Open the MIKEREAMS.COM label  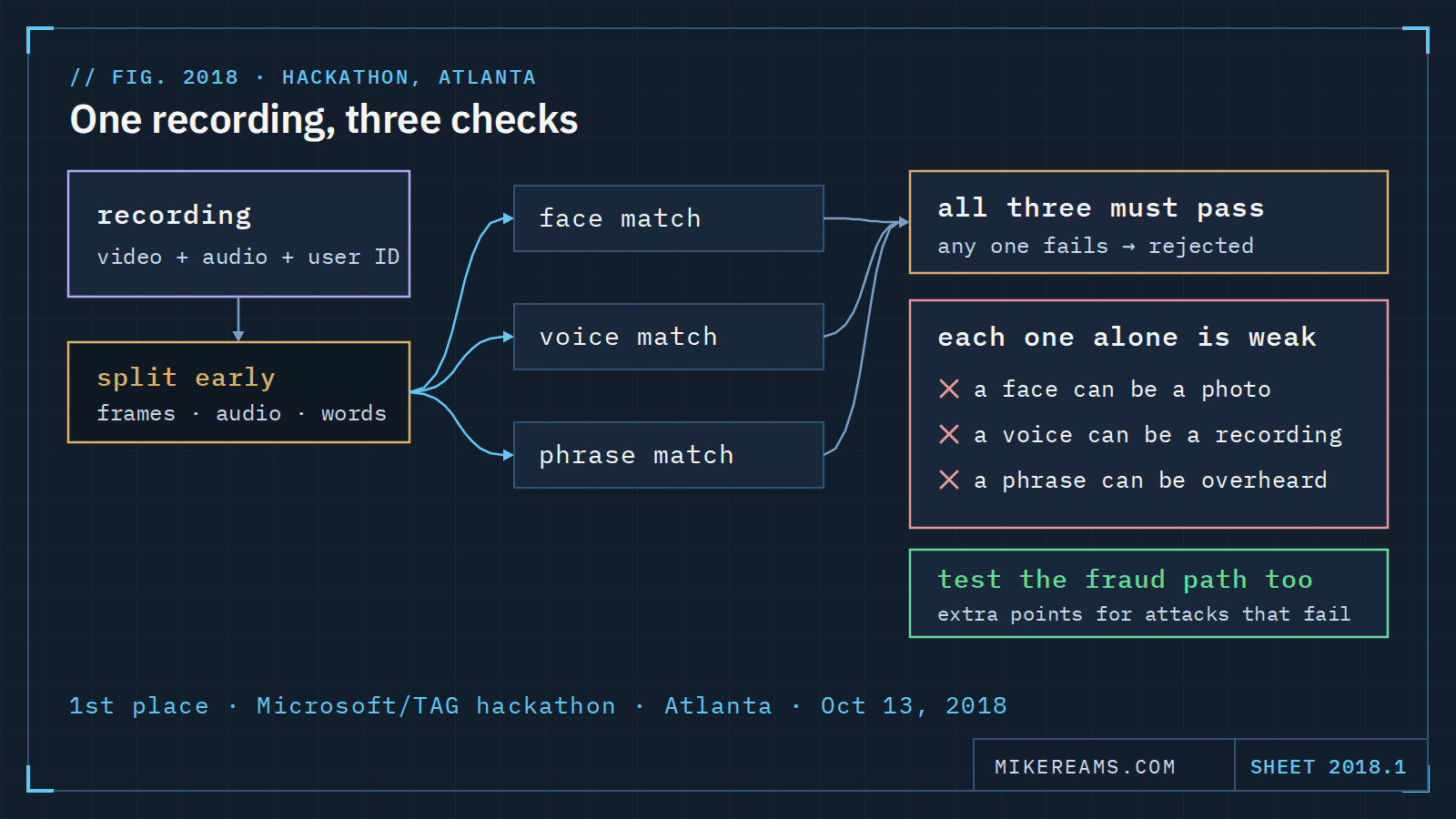point(1085,767)
